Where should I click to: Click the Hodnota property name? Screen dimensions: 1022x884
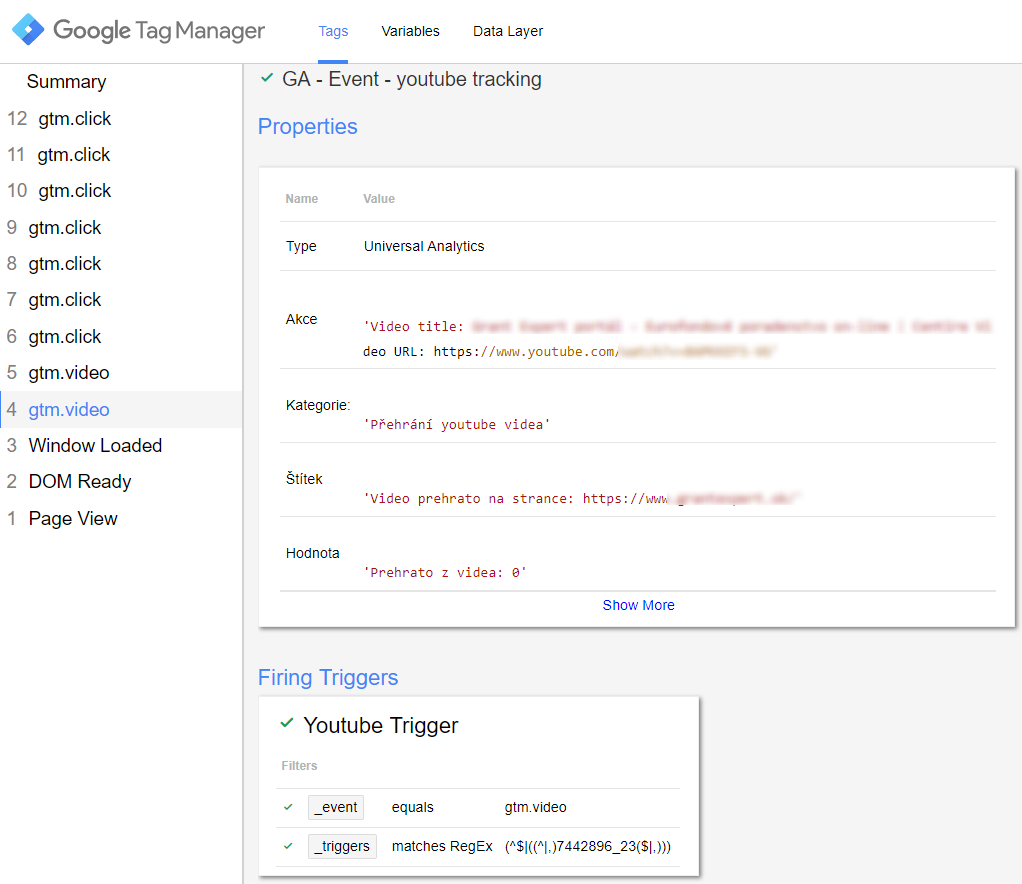[x=312, y=553]
